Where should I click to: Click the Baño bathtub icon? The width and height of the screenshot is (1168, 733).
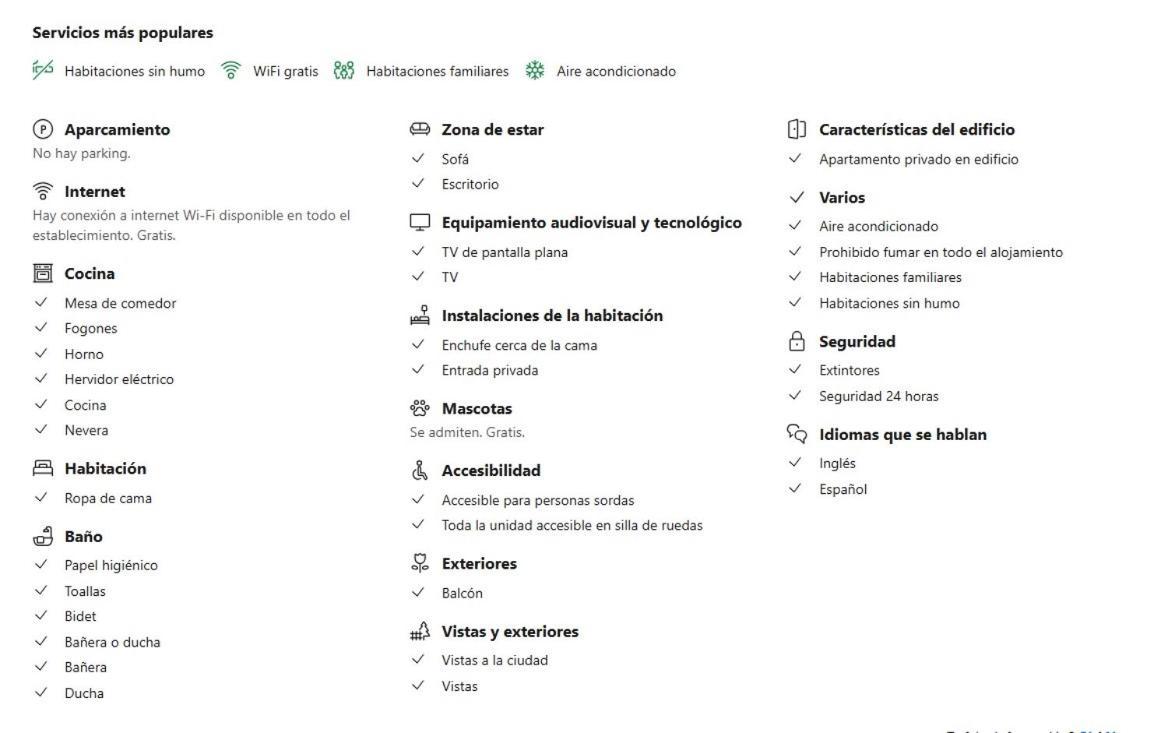(x=42, y=536)
